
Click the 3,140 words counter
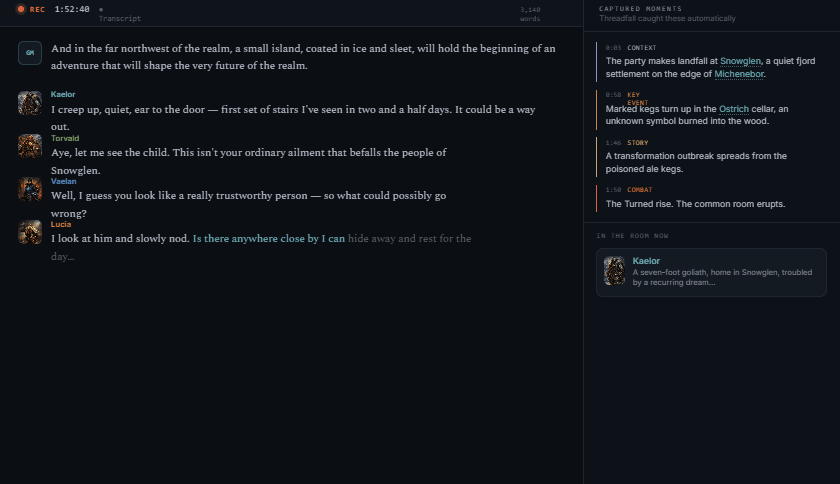tap(530, 14)
